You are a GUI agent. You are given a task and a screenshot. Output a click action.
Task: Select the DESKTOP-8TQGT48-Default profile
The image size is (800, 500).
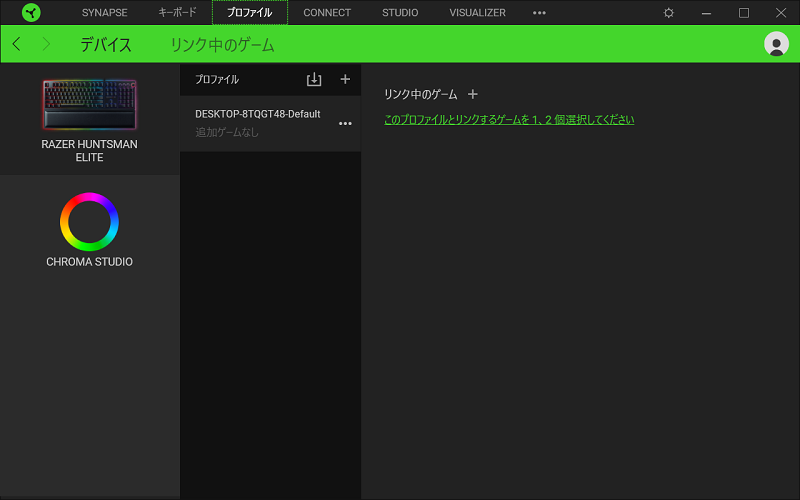click(x=270, y=123)
